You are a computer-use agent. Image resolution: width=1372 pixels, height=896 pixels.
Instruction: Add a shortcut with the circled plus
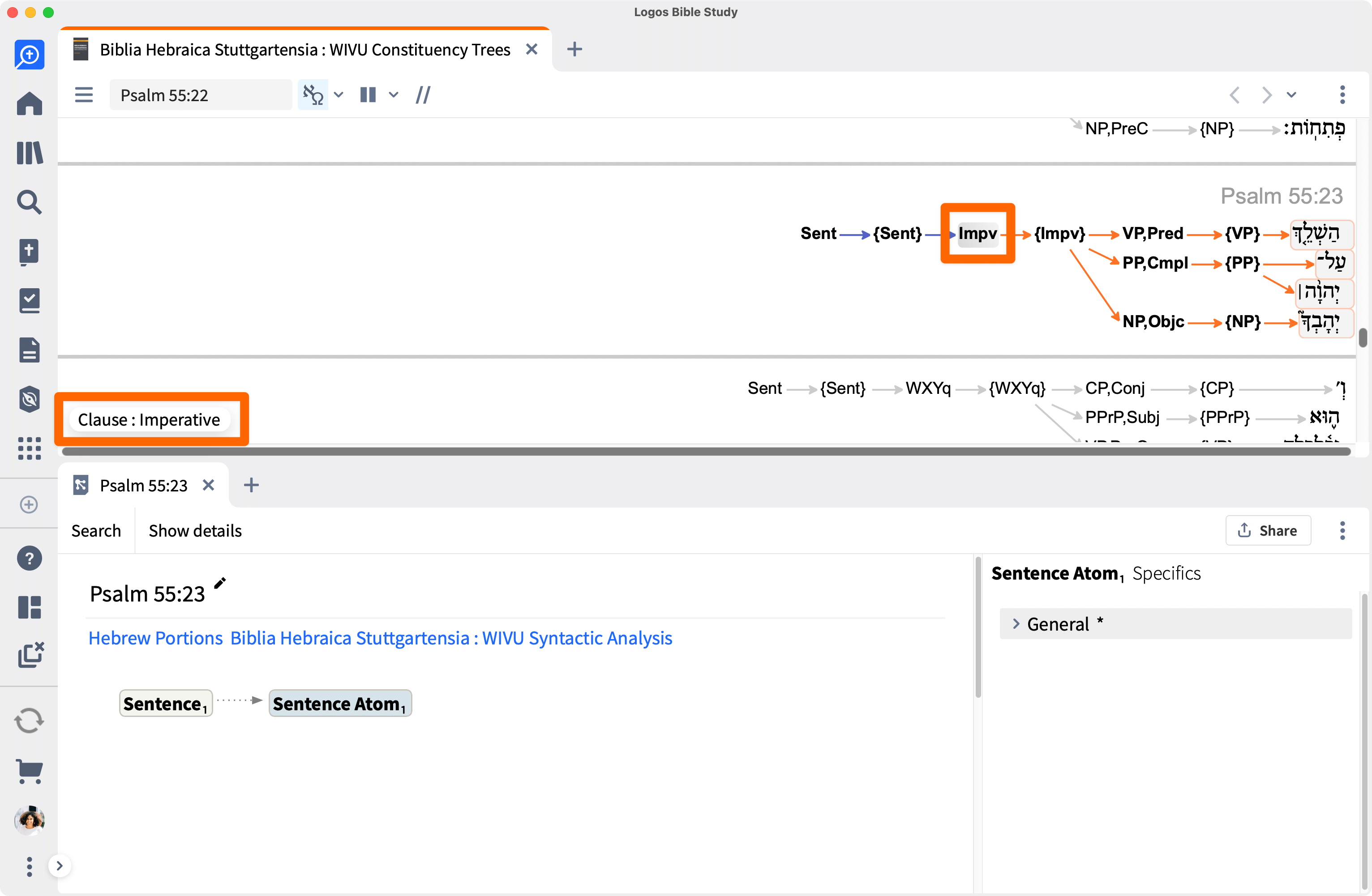pos(29,505)
